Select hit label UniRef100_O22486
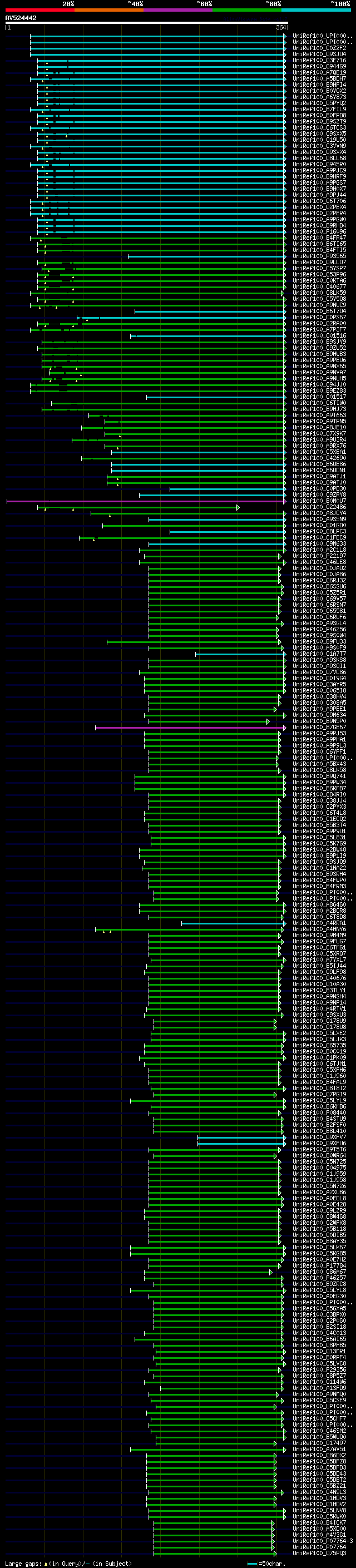Screen dimensions: 356x1568 pos(319,507)
